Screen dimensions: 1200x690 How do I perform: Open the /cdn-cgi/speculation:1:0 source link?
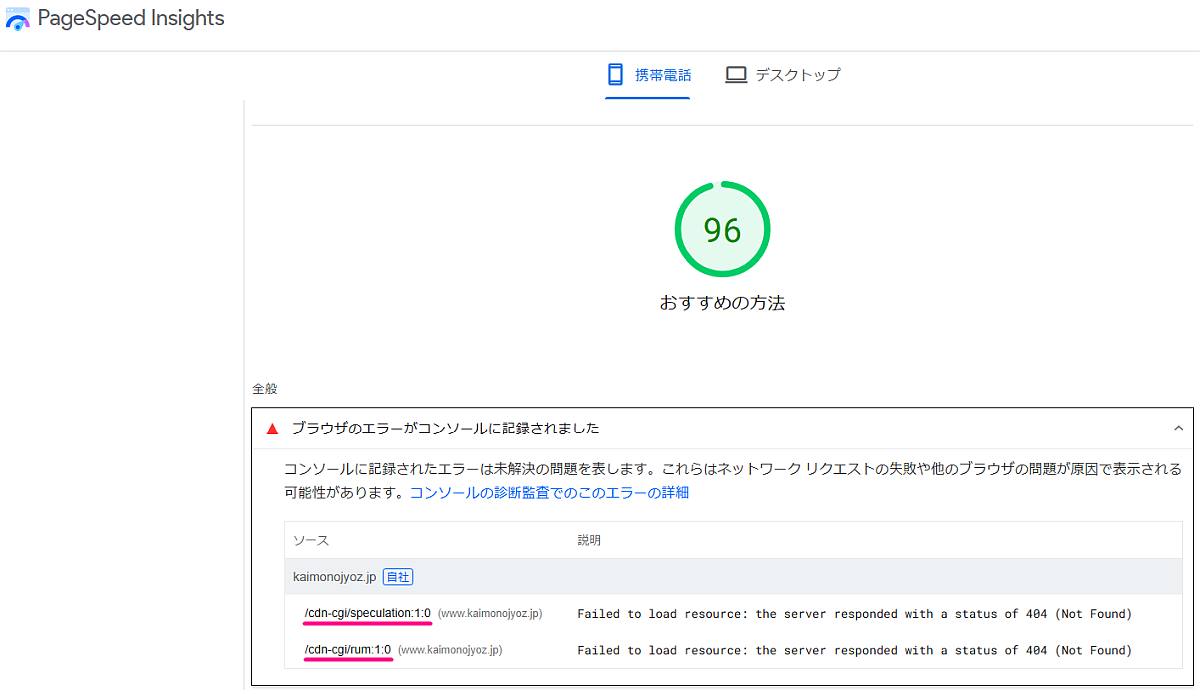[x=368, y=613]
